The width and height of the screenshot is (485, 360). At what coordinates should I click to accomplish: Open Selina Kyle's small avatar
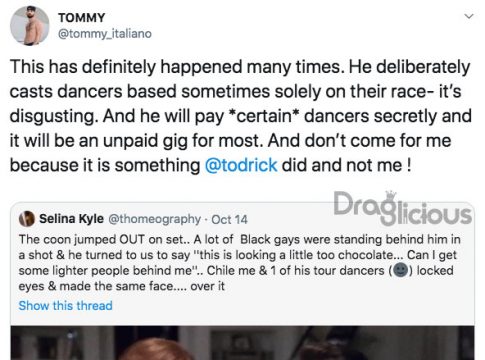click(27, 219)
